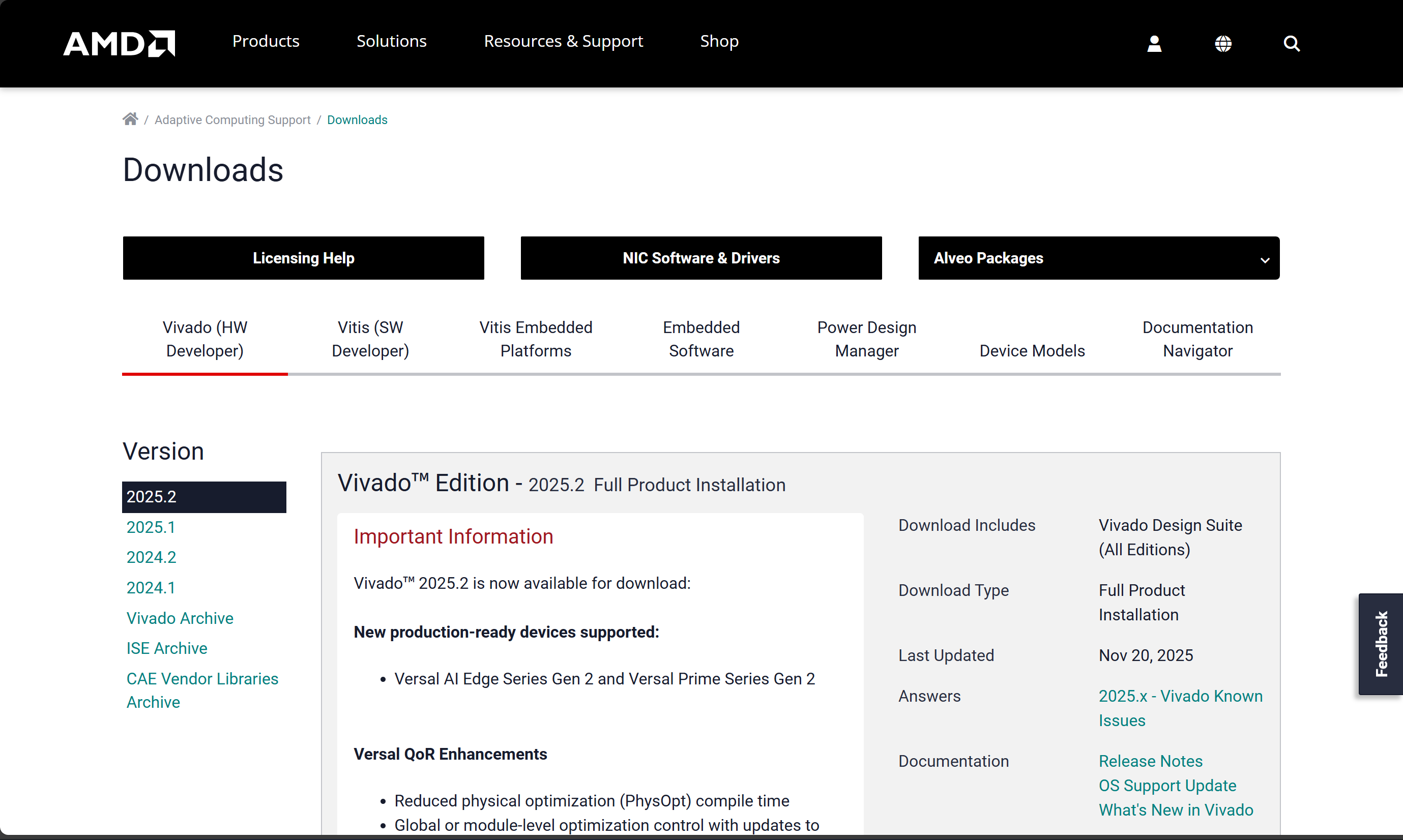Open the search magnifier icon

pos(1292,44)
